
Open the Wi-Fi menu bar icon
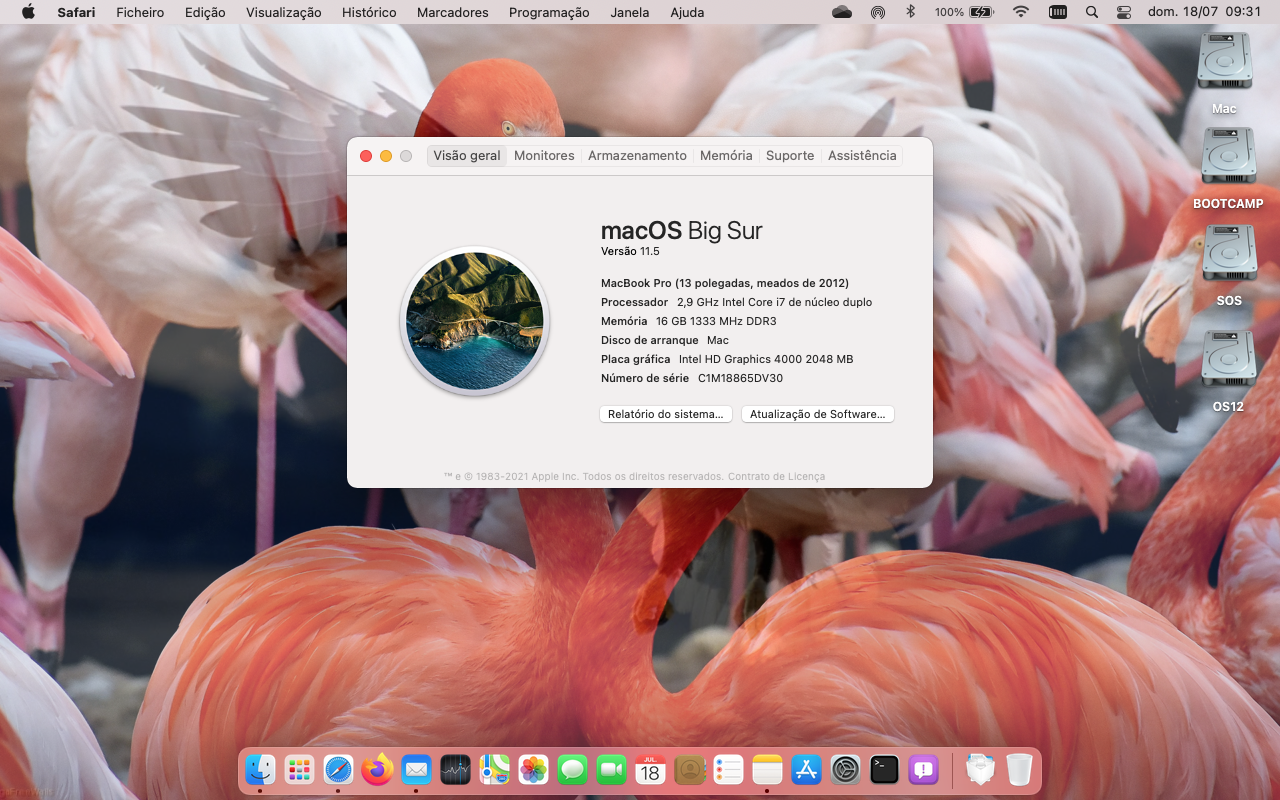[x=1020, y=12]
